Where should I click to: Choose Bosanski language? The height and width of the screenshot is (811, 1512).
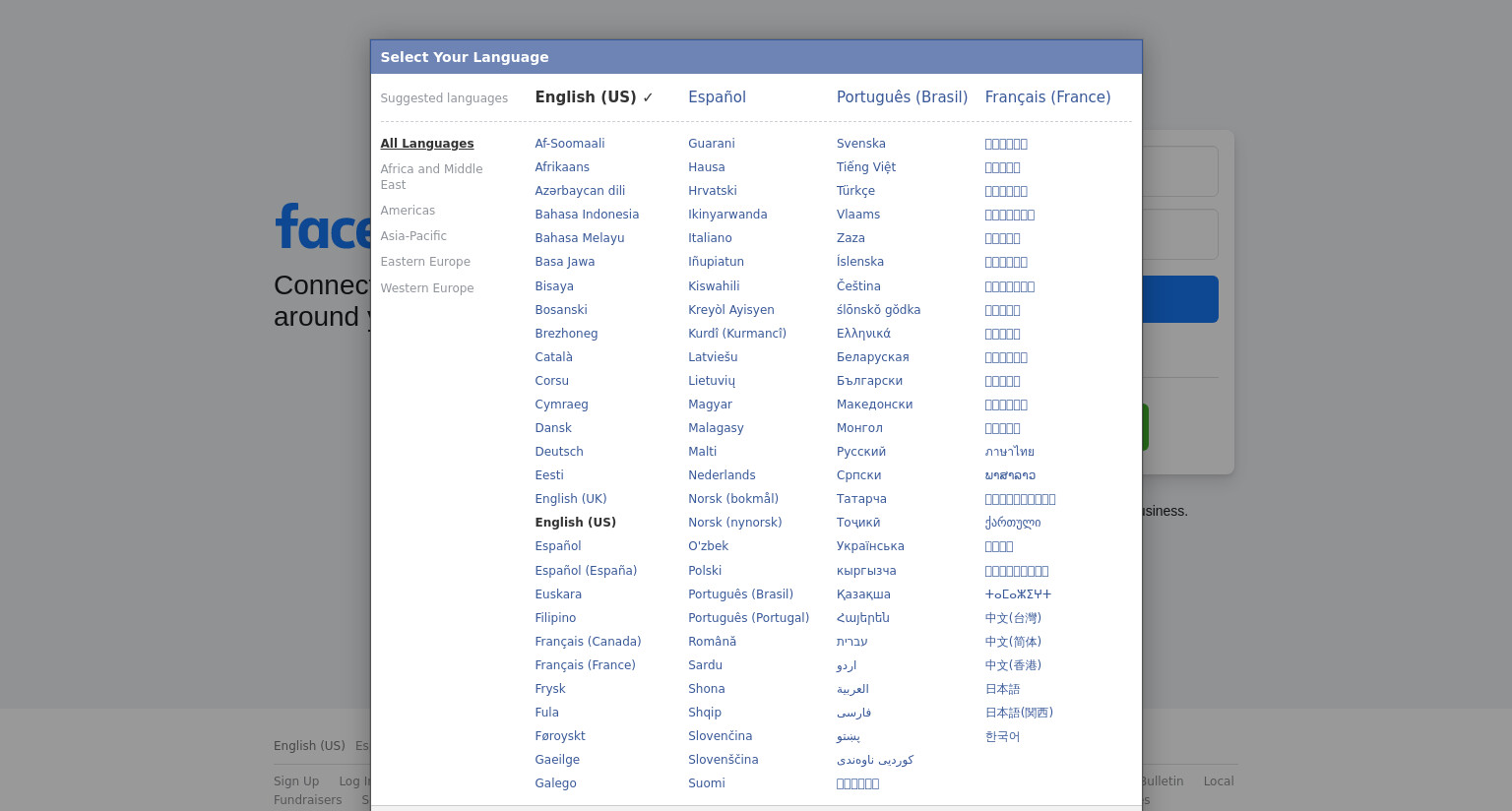(x=561, y=310)
